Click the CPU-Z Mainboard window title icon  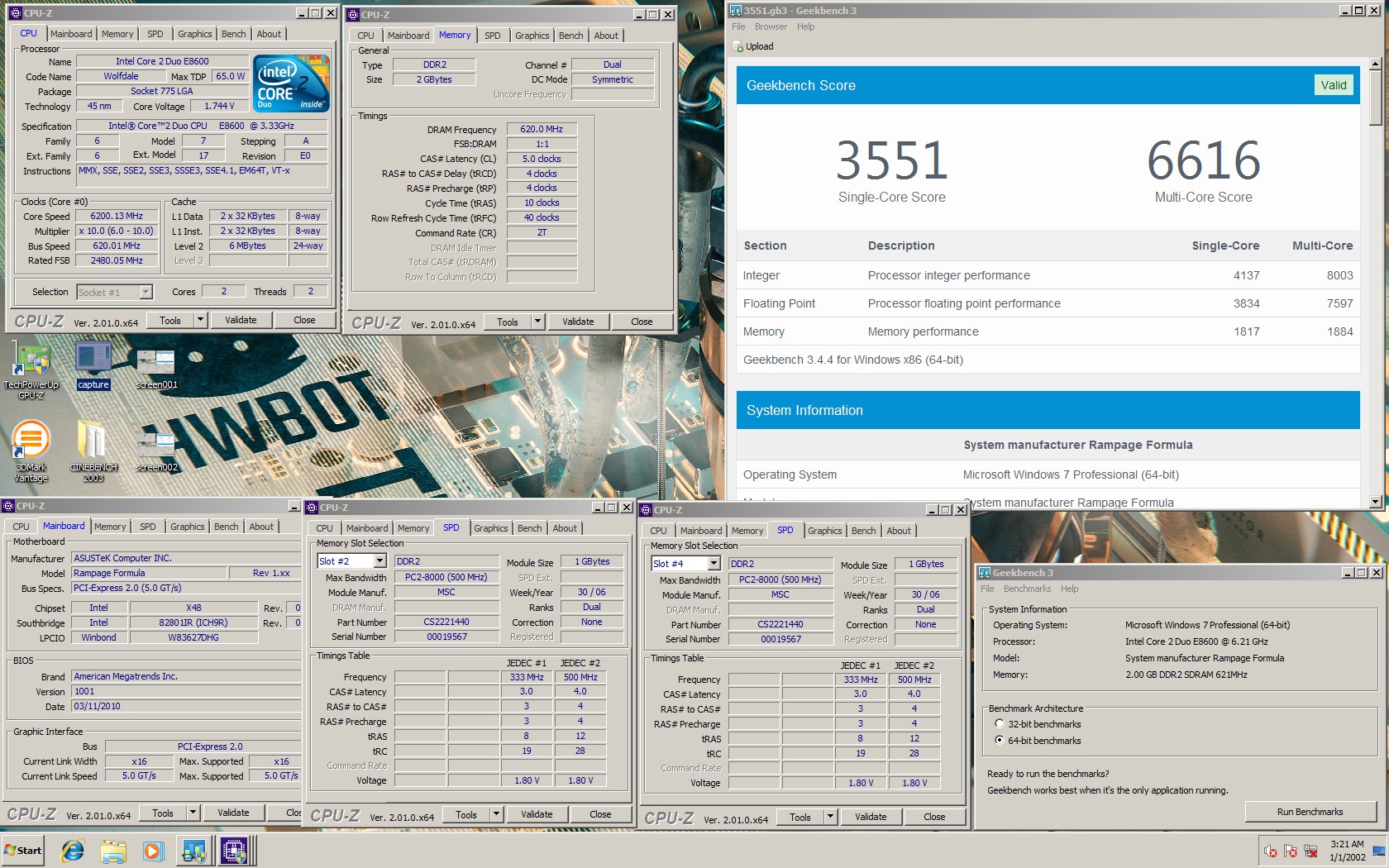[x=8, y=506]
